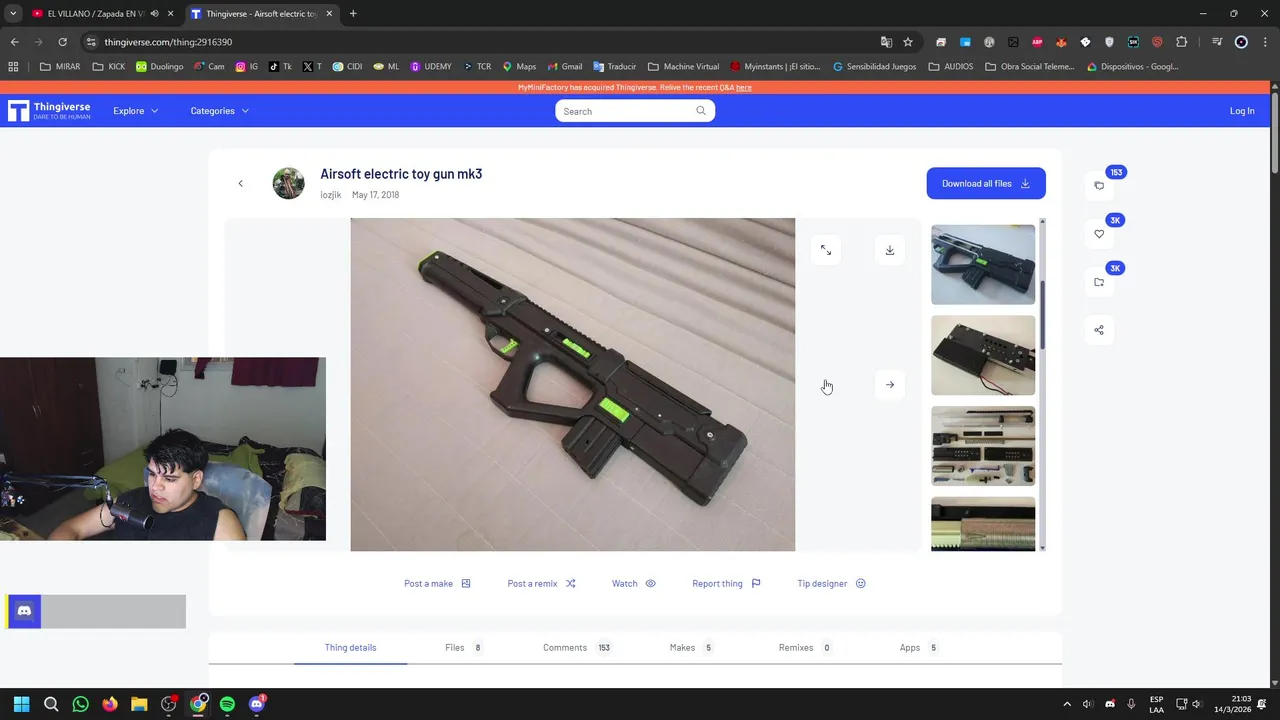
Task: Open Chrome apps grid icon
Action: (x=13, y=67)
